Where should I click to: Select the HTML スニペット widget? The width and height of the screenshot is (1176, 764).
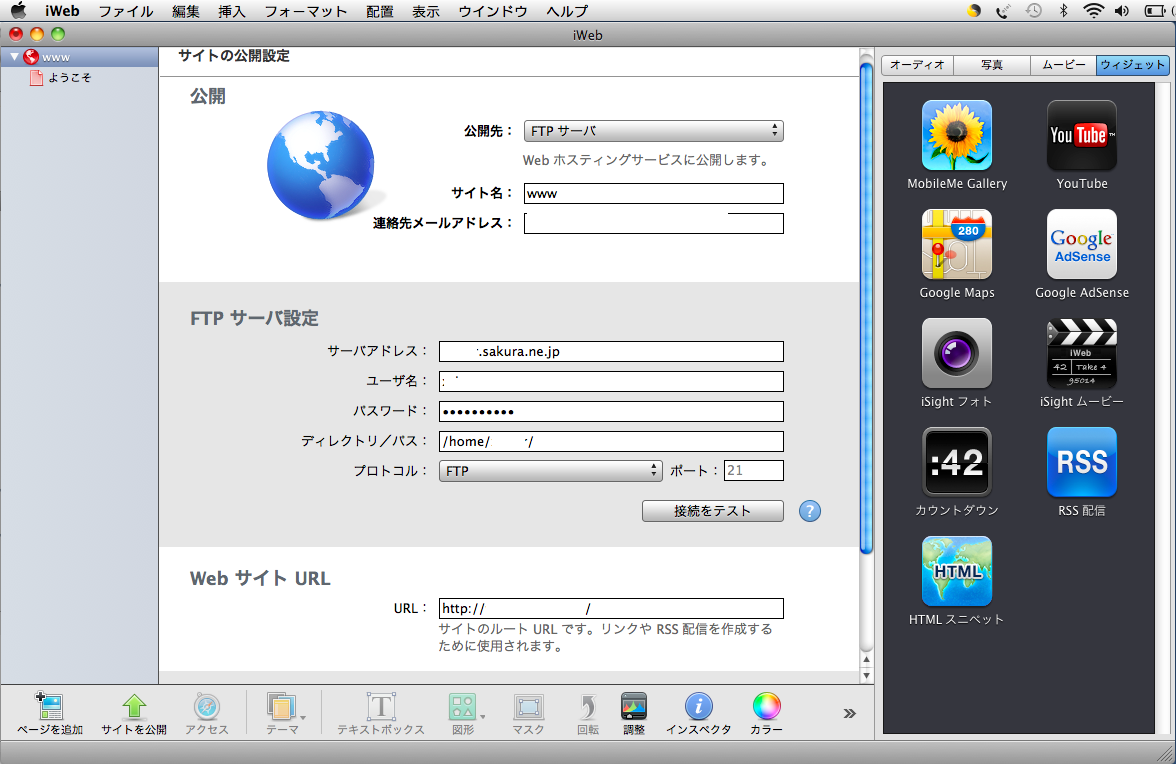956,571
